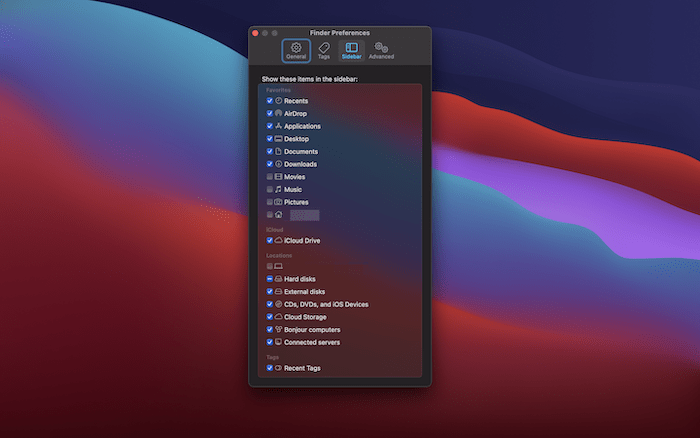Uncheck the External disks checkbox
Screen dimensions: 700x438
(x=270, y=291)
